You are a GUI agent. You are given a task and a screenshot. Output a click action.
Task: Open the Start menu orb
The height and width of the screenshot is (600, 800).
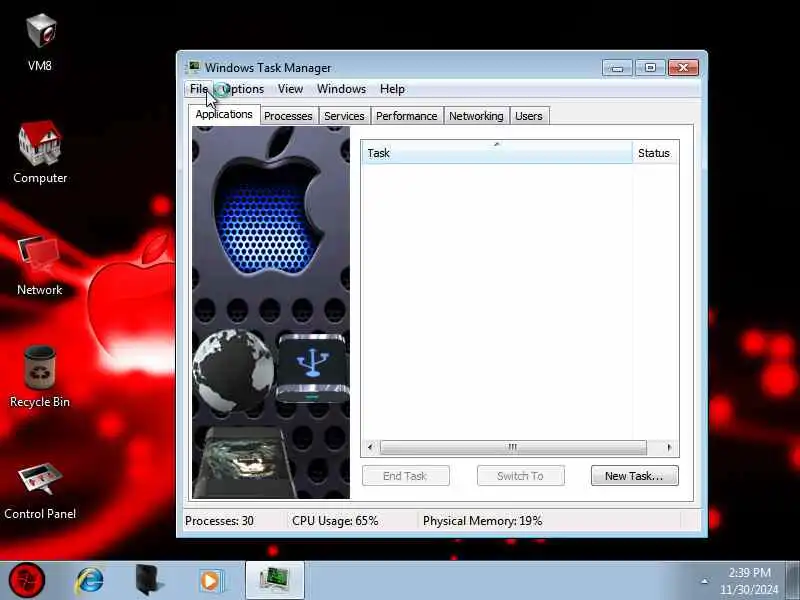(x=27, y=580)
